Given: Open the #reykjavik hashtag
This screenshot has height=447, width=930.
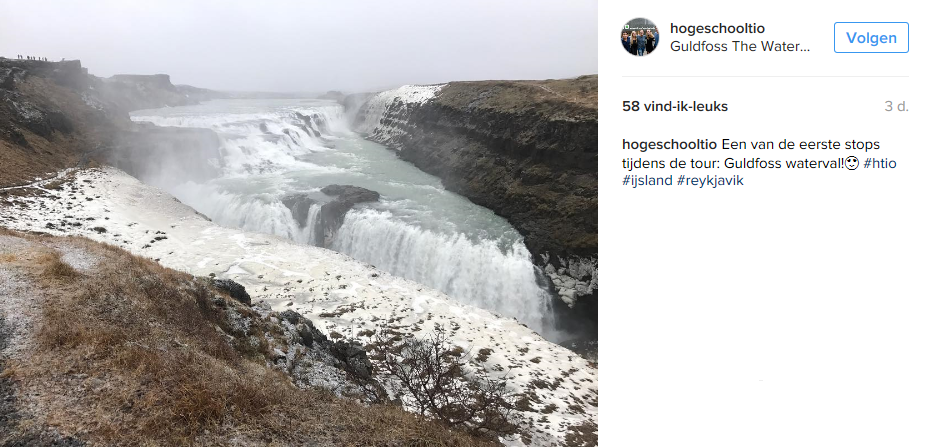Looking at the screenshot, I should tap(710, 181).
